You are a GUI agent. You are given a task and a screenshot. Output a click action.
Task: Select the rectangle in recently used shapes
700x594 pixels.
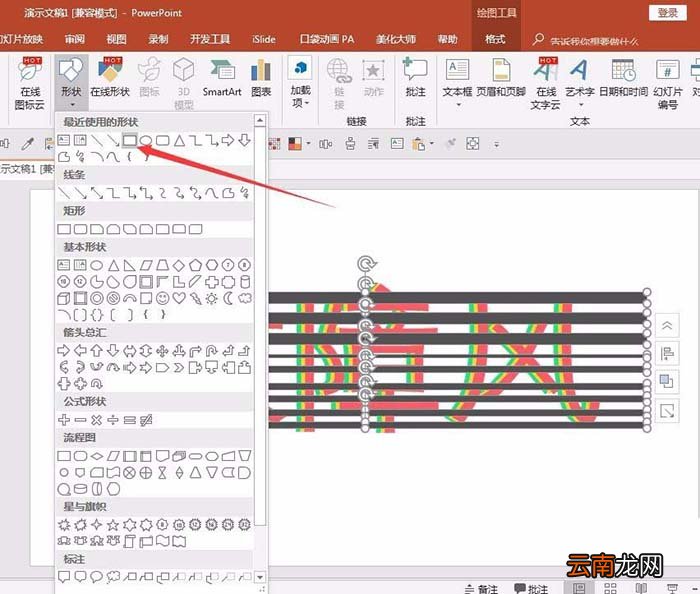coord(129,141)
